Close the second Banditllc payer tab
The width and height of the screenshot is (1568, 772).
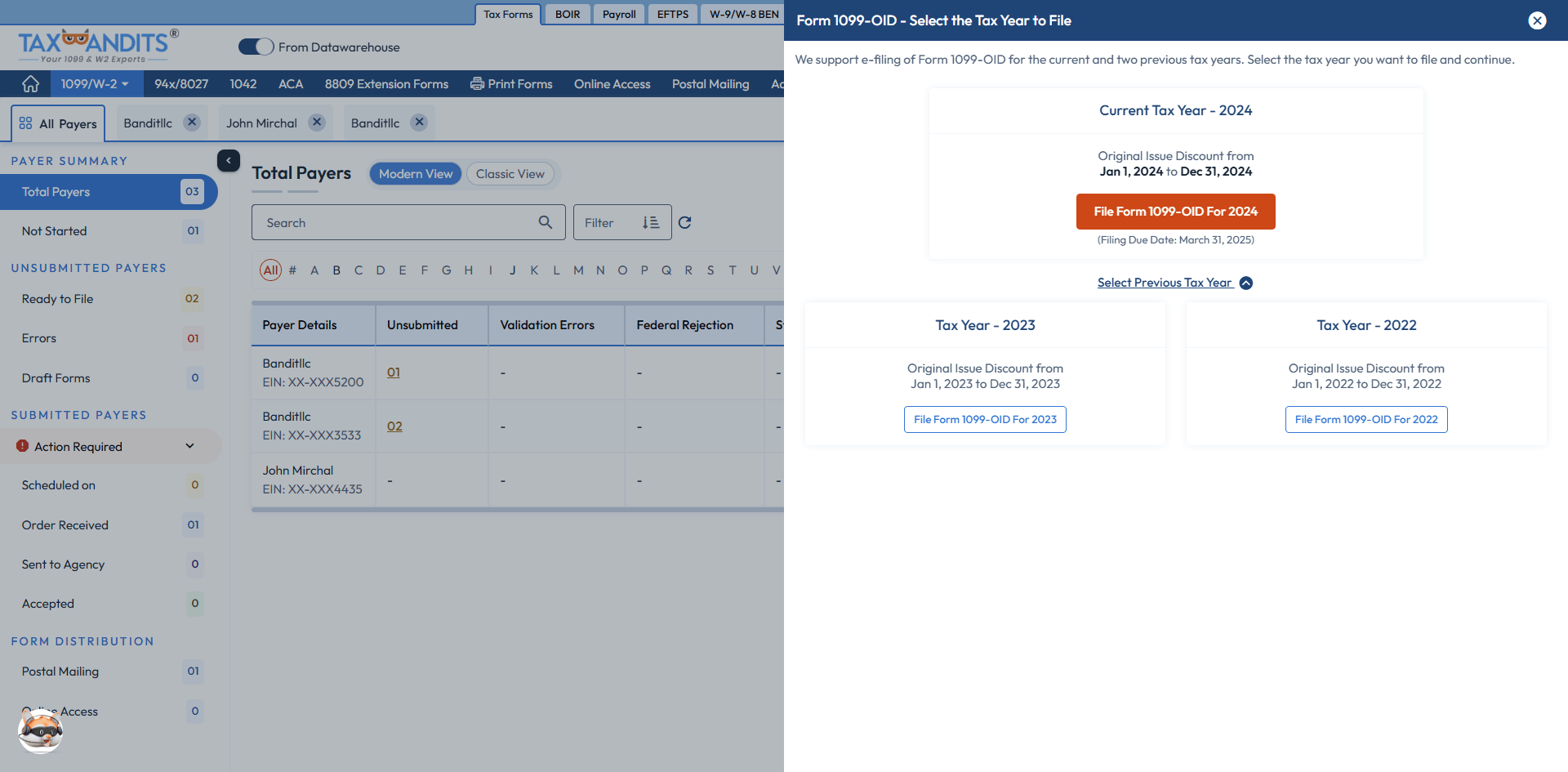(x=419, y=123)
